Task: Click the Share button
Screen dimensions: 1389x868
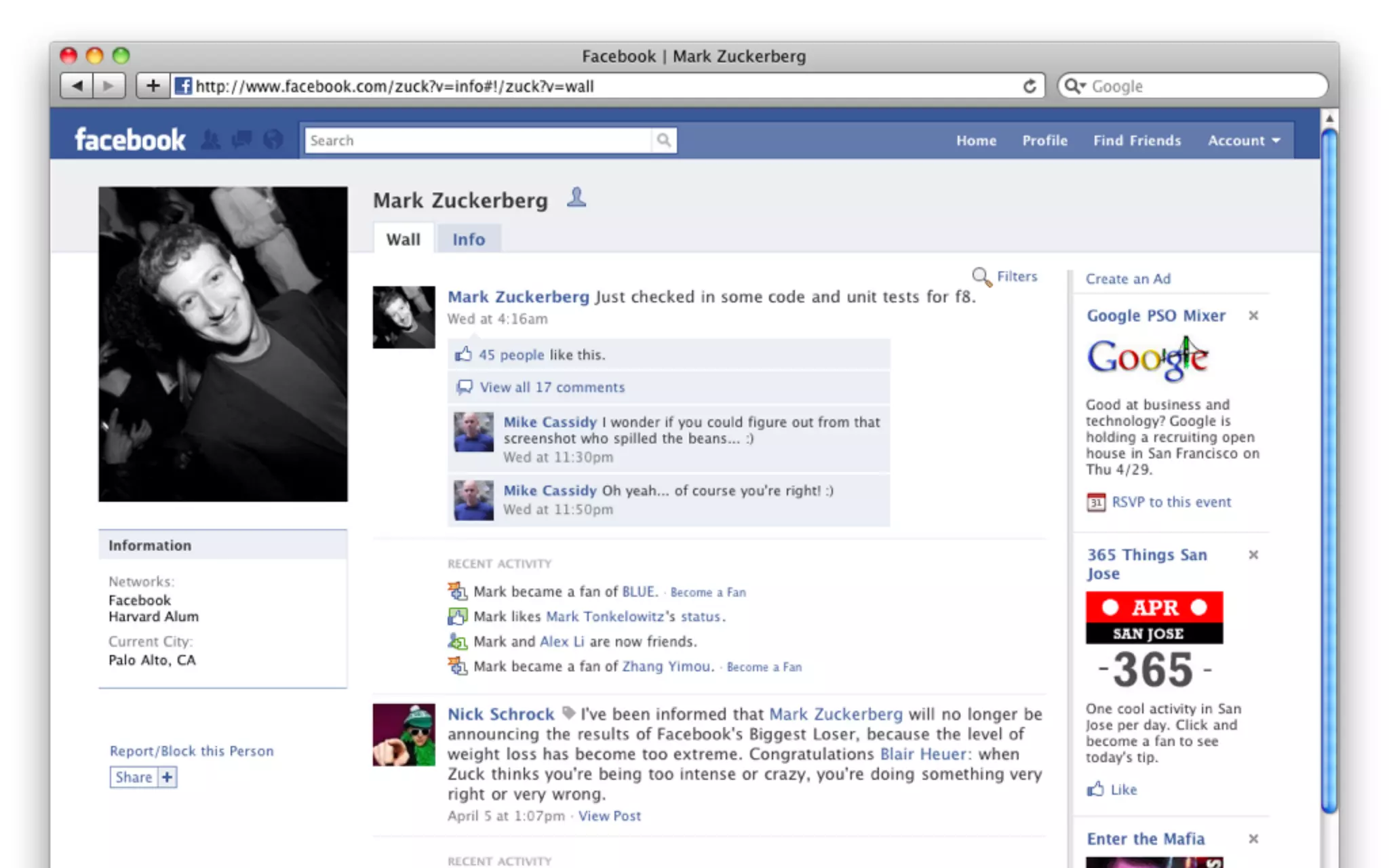Action: tap(134, 777)
